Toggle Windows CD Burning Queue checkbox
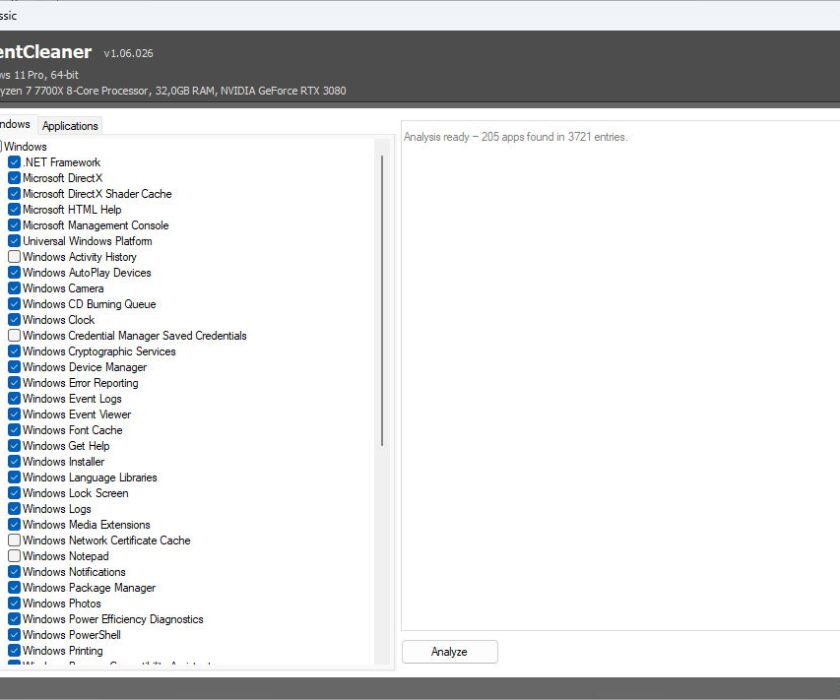This screenshot has height=700, width=840. click(14, 304)
